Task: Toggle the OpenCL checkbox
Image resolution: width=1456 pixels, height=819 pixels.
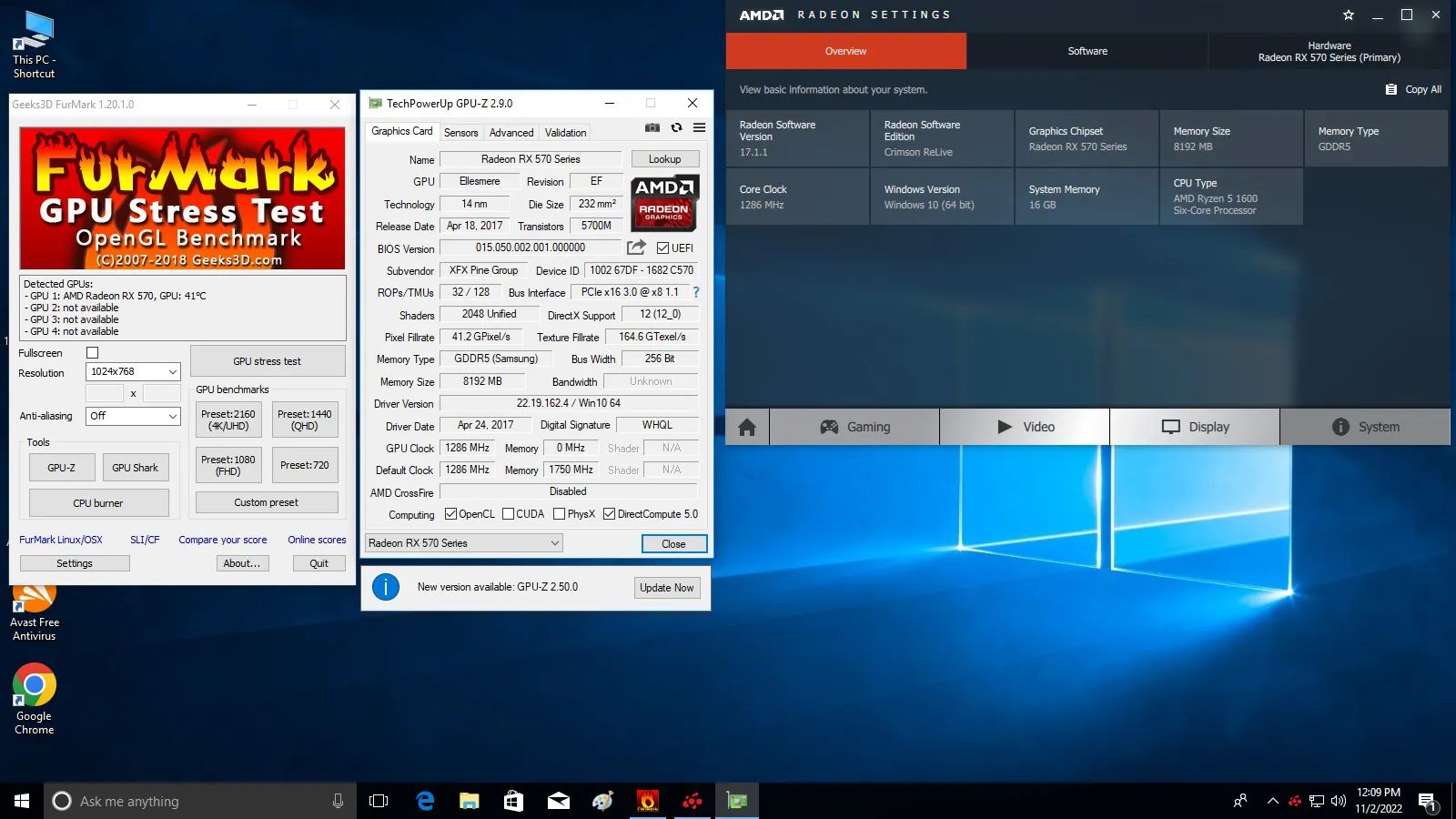Action: coord(450,514)
